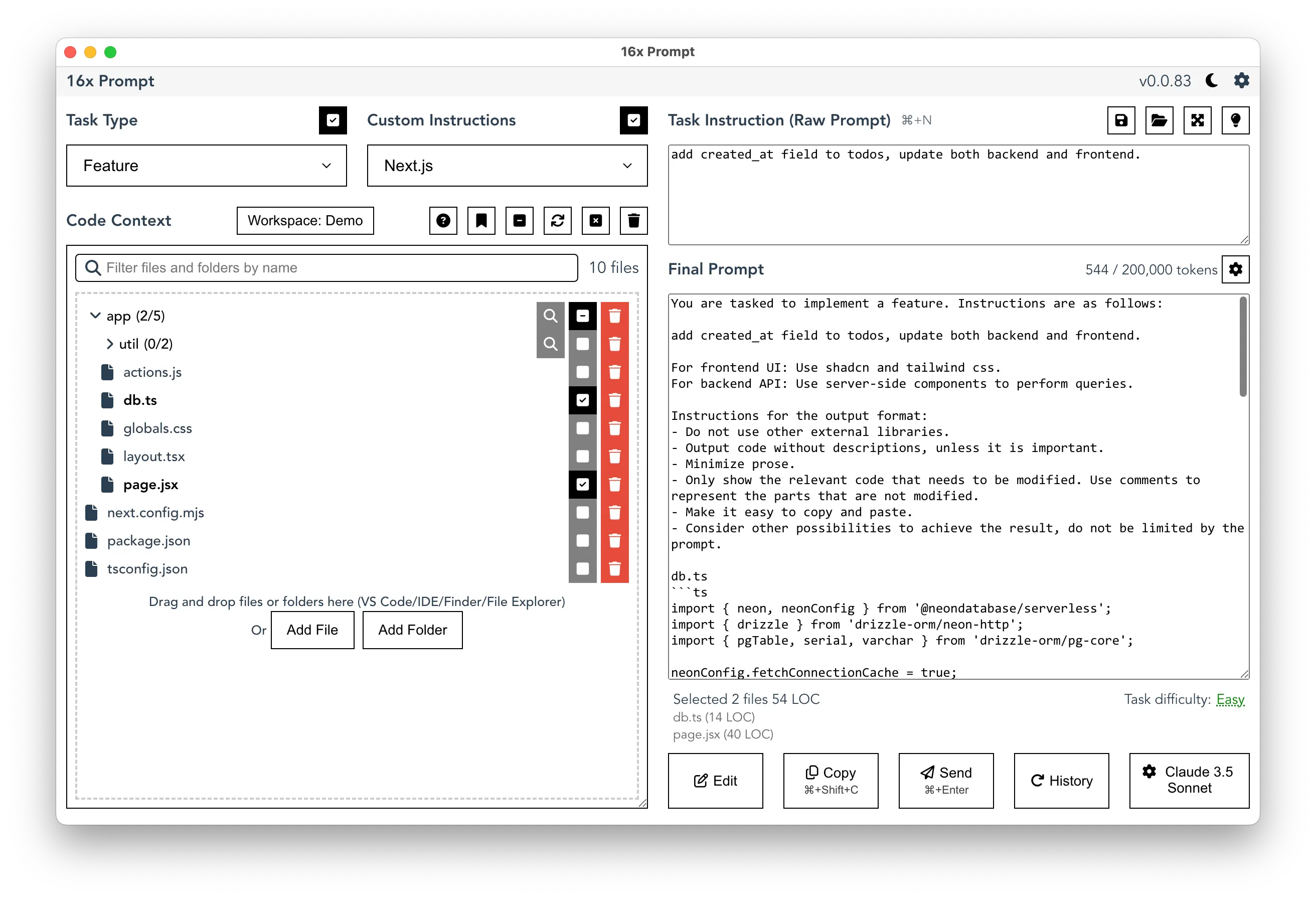1316x899 pixels.
Task: Toggle checkbox for db.ts file
Action: 582,400
